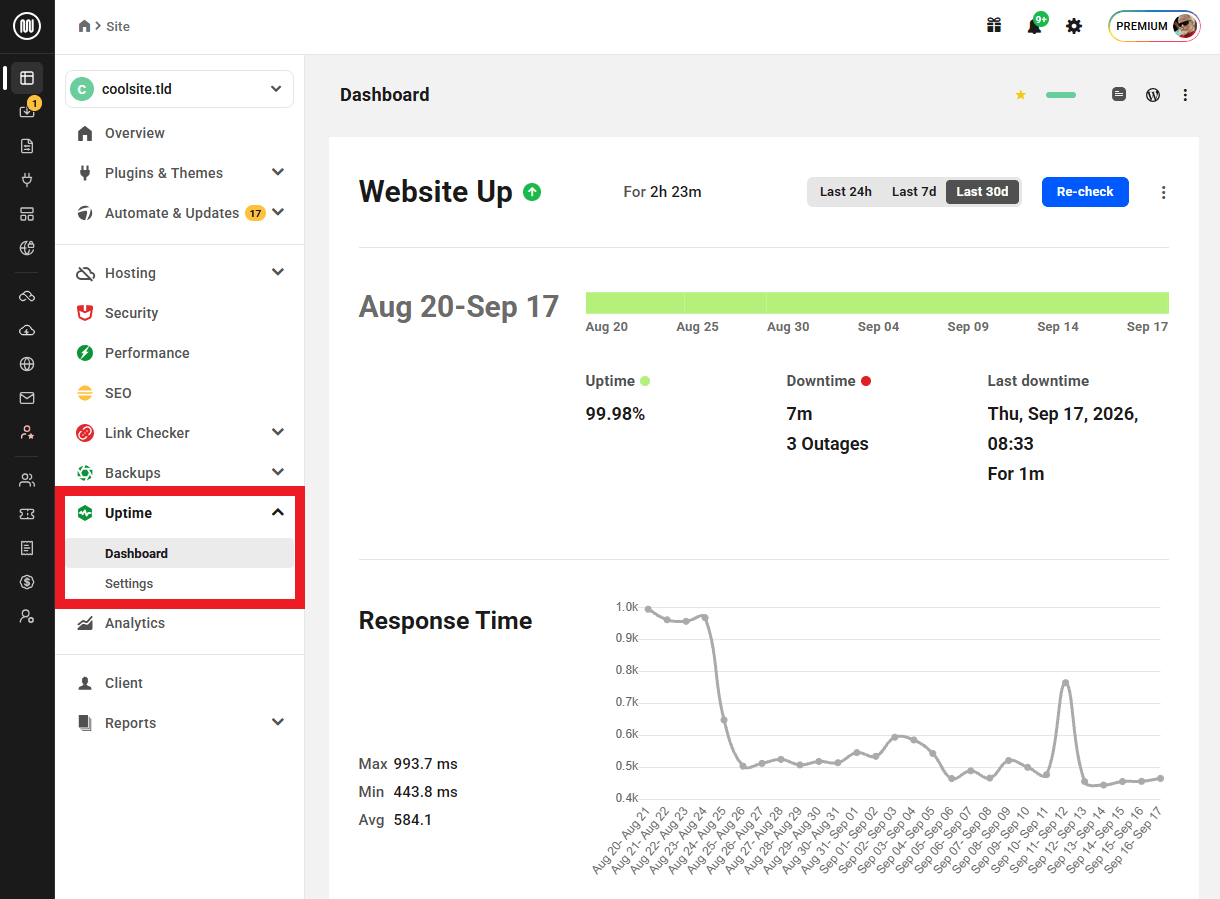Open the gear settings icon in top bar
The image size is (1220, 899).
[1074, 26]
